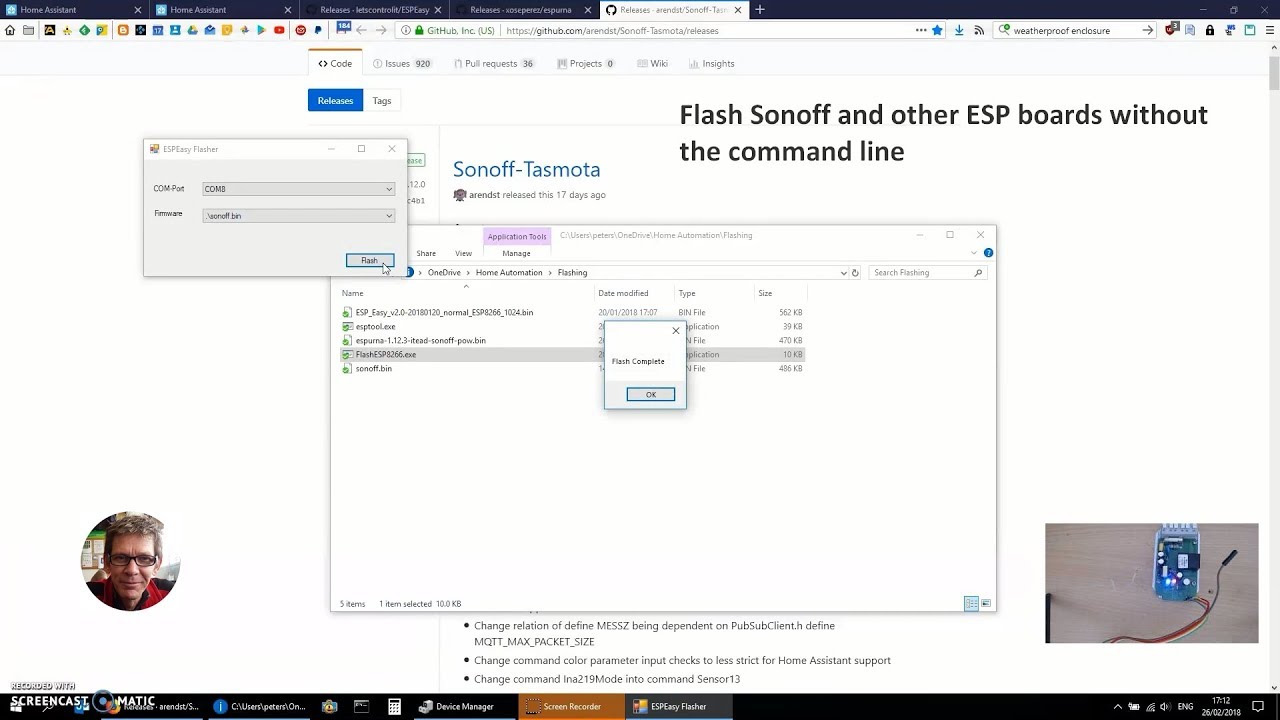The image size is (1280, 720).
Task: Open the Manage ribbon tab
Action: pos(516,253)
